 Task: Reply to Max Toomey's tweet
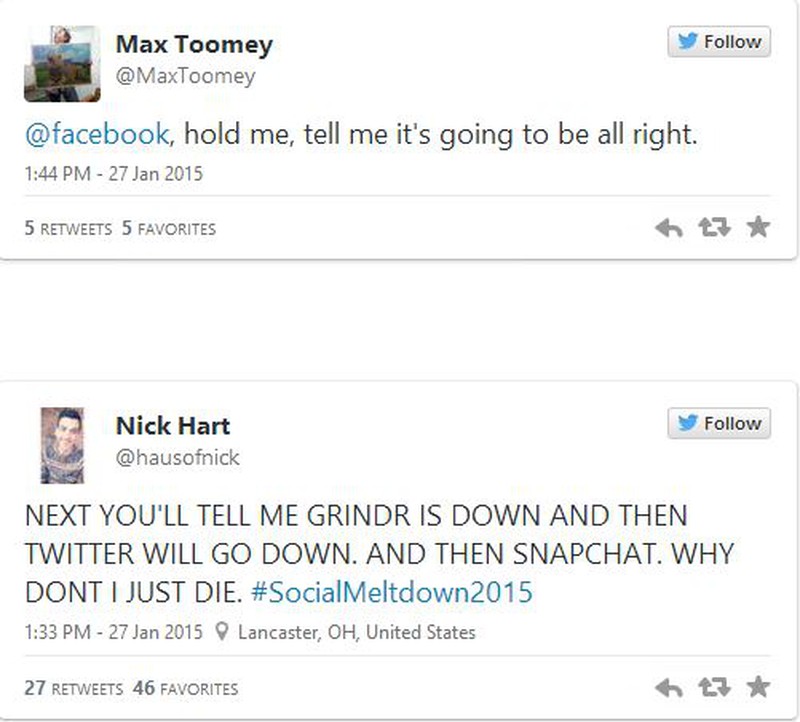tap(668, 228)
